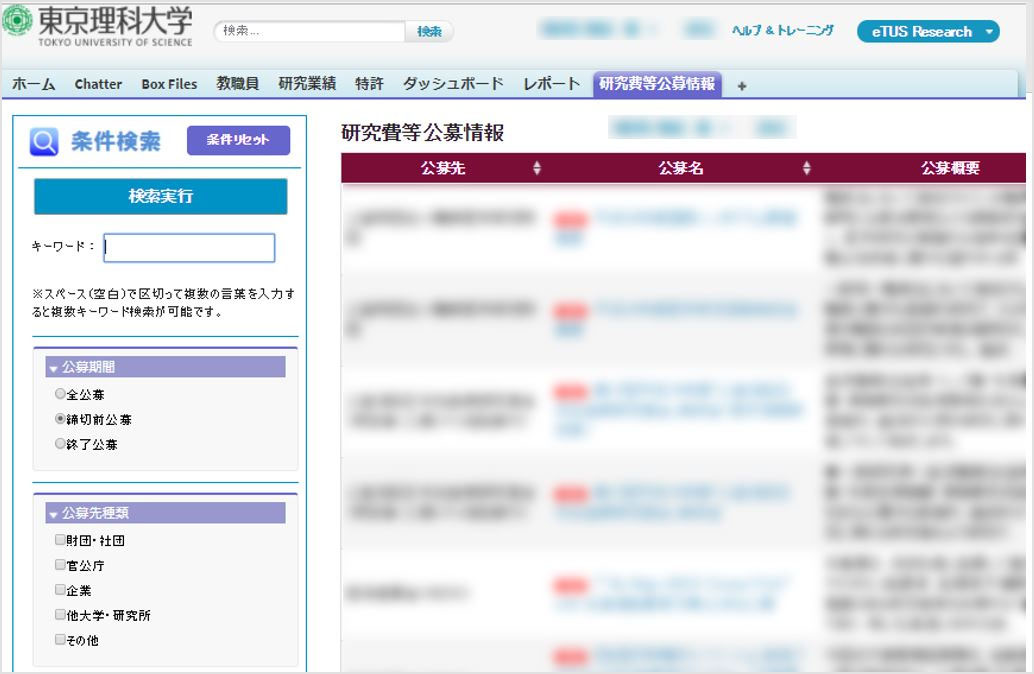Select the 締切前公募 radio option
This screenshot has height=674, width=1034.
[61, 419]
